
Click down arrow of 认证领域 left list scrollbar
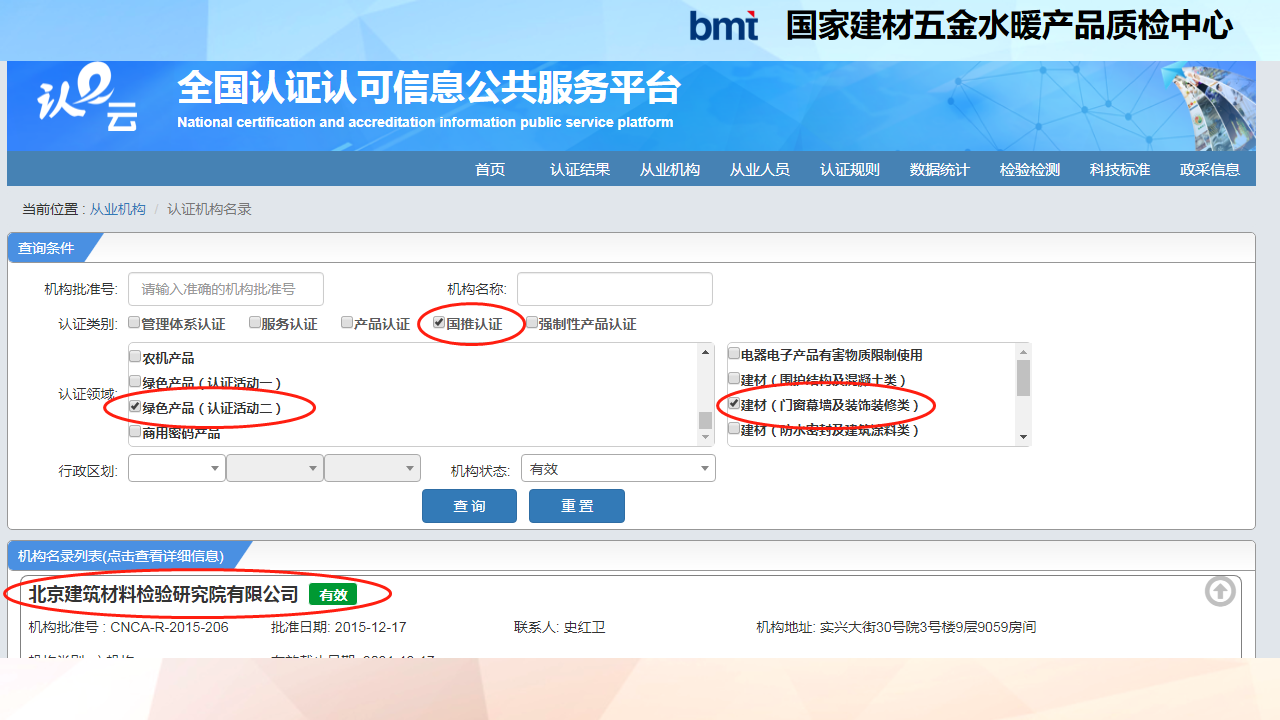pos(706,437)
